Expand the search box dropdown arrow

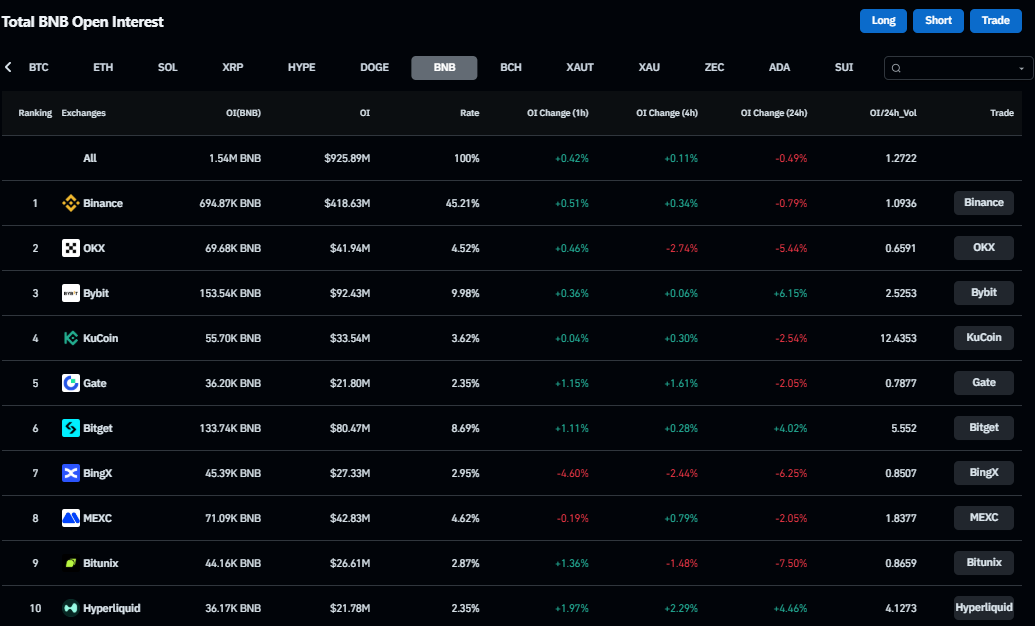click(x=1021, y=68)
